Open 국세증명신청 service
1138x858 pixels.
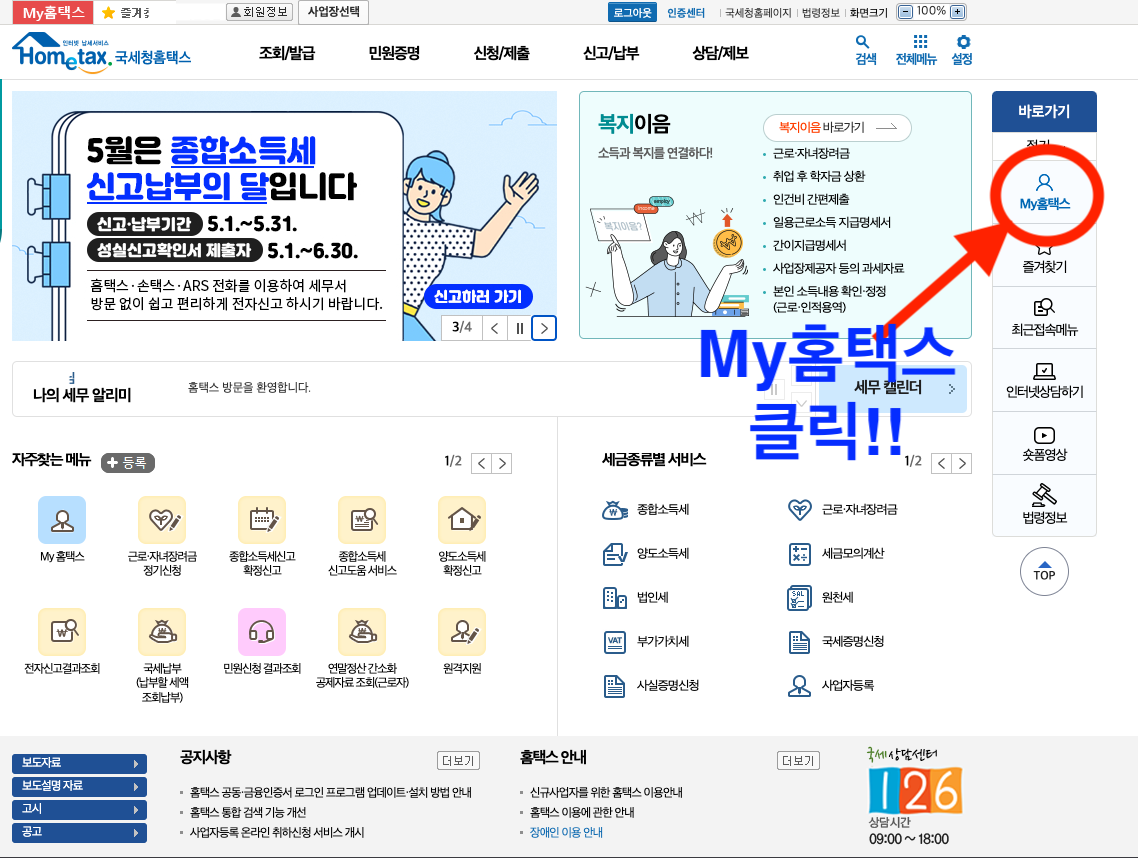[x=836, y=642]
